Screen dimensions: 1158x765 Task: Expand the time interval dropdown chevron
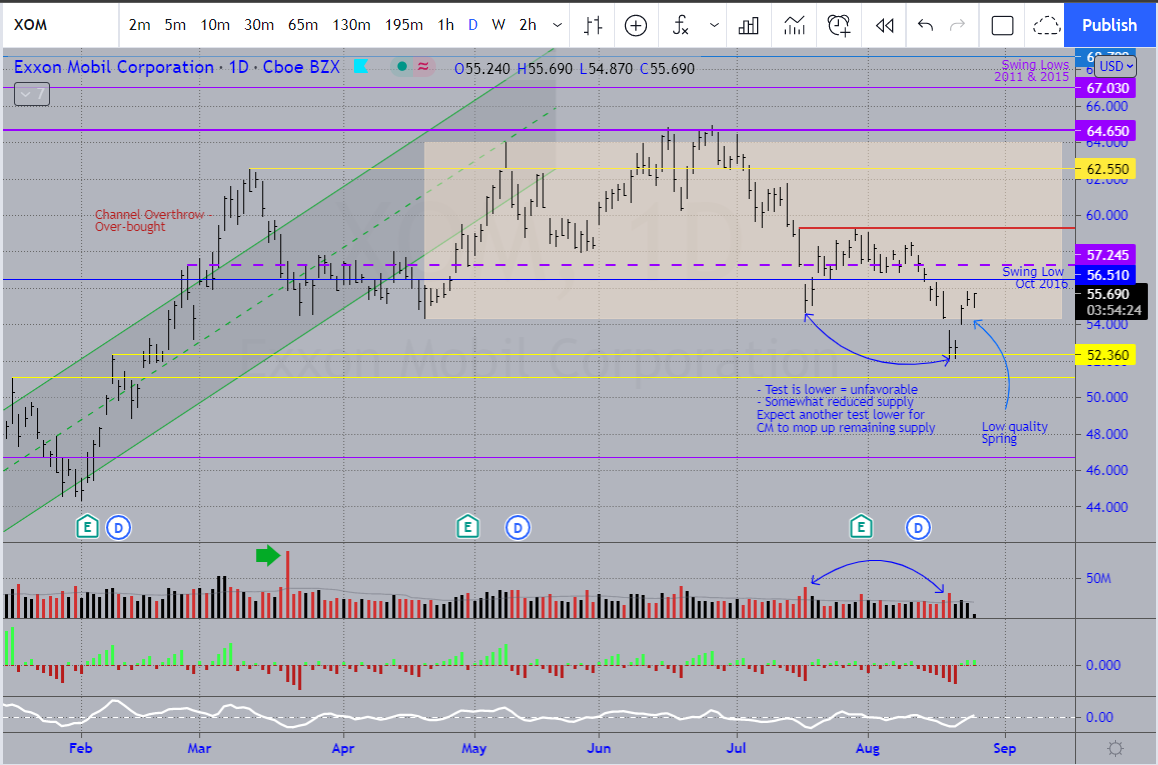[557, 25]
